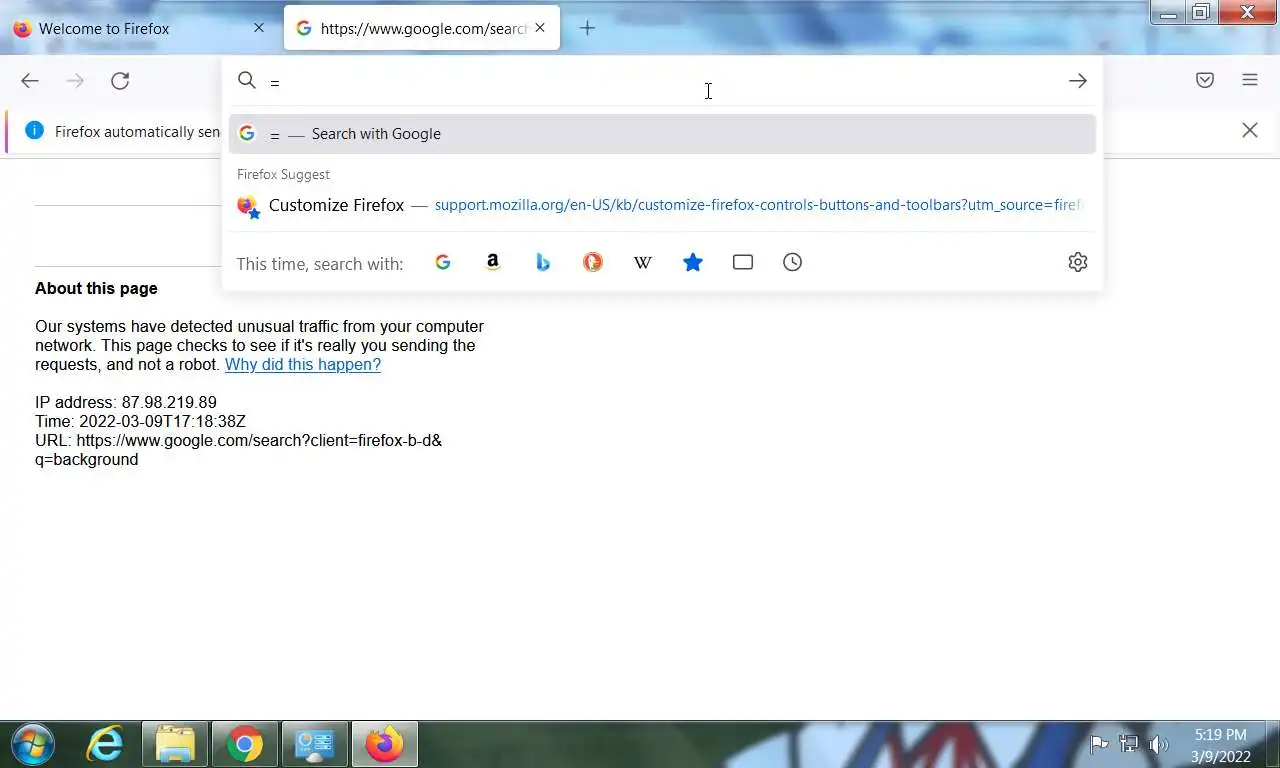Search this time with Google icon
The width and height of the screenshot is (1280, 768).
point(443,262)
